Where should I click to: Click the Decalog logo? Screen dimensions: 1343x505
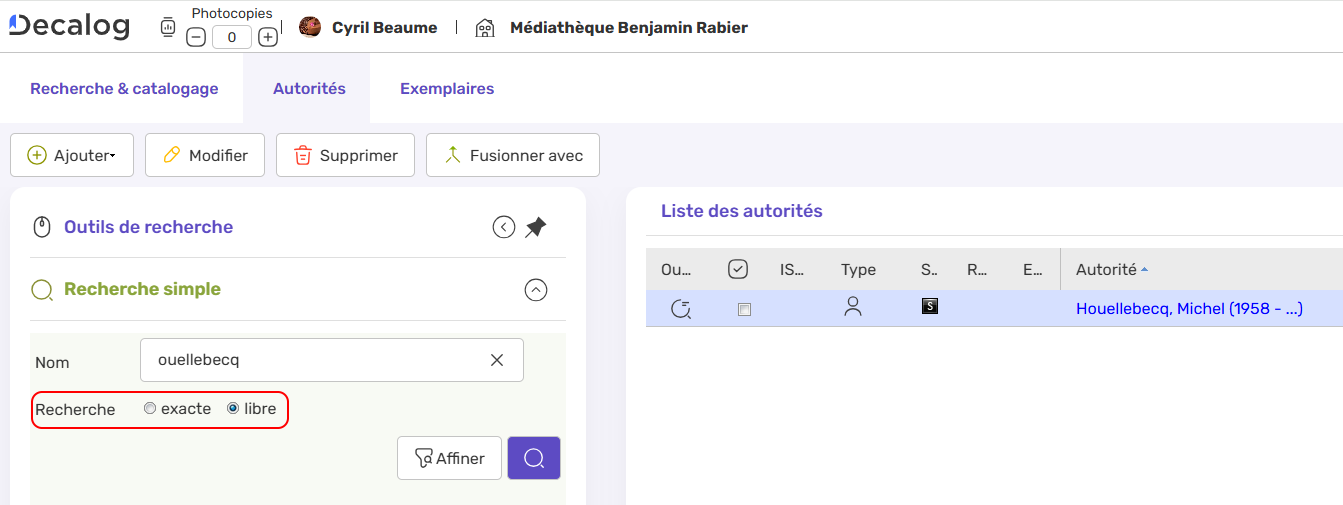pyautogui.click(x=69, y=26)
